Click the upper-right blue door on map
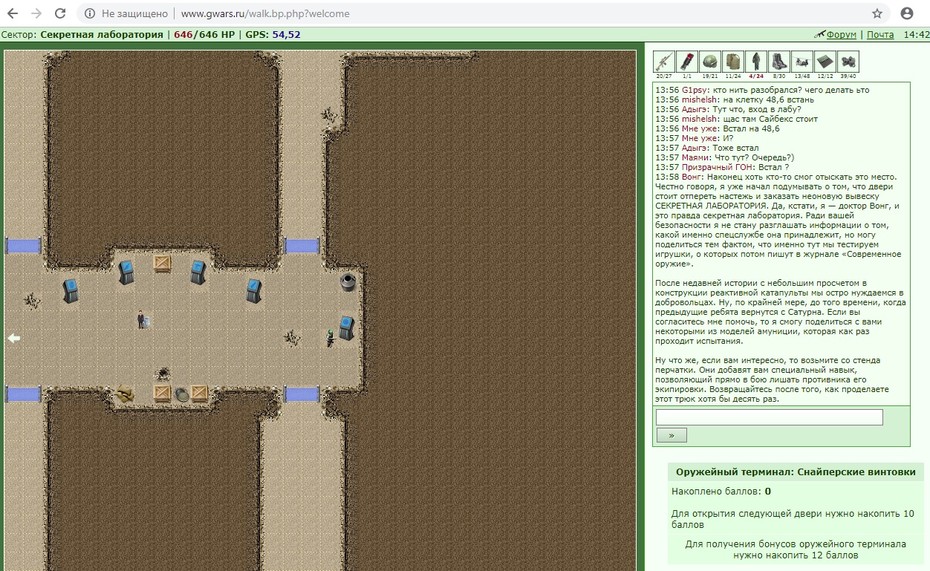The image size is (930, 571). point(302,245)
